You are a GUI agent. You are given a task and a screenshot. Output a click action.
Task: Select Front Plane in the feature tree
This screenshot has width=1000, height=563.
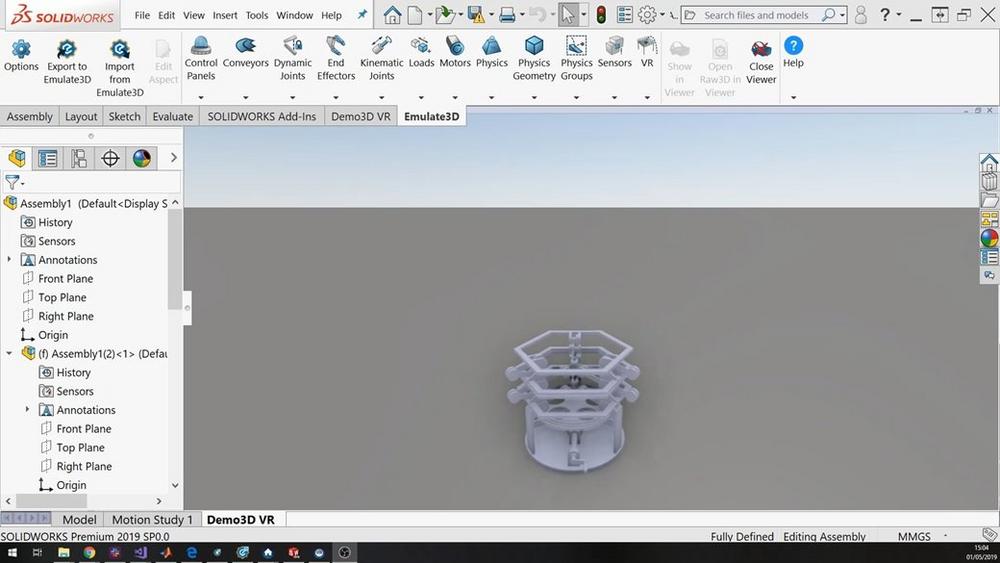[x=65, y=279]
